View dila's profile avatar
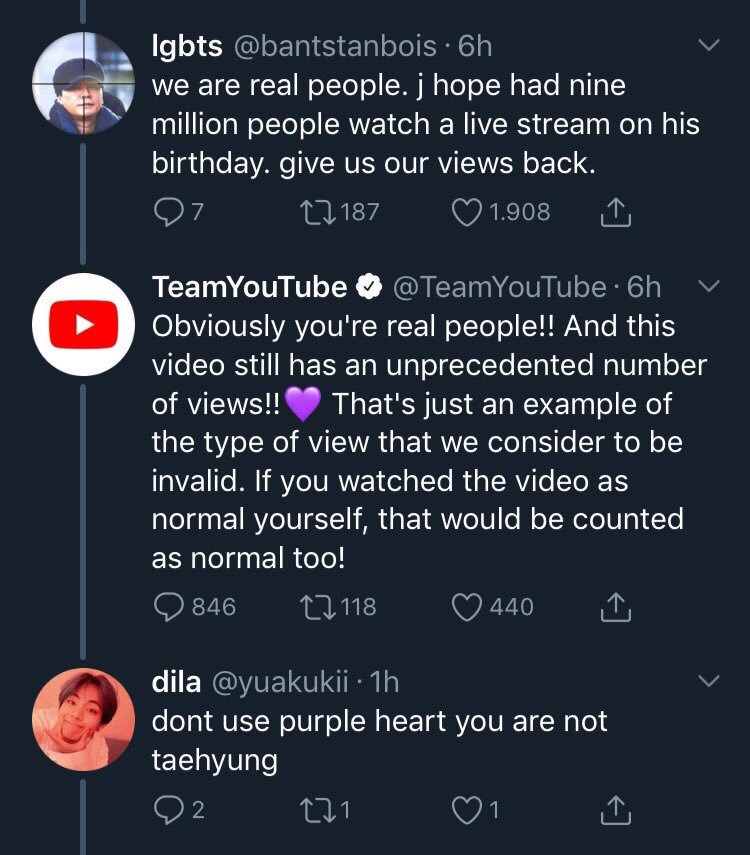This screenshot has height=855, width=750. (x=83, y=719)
